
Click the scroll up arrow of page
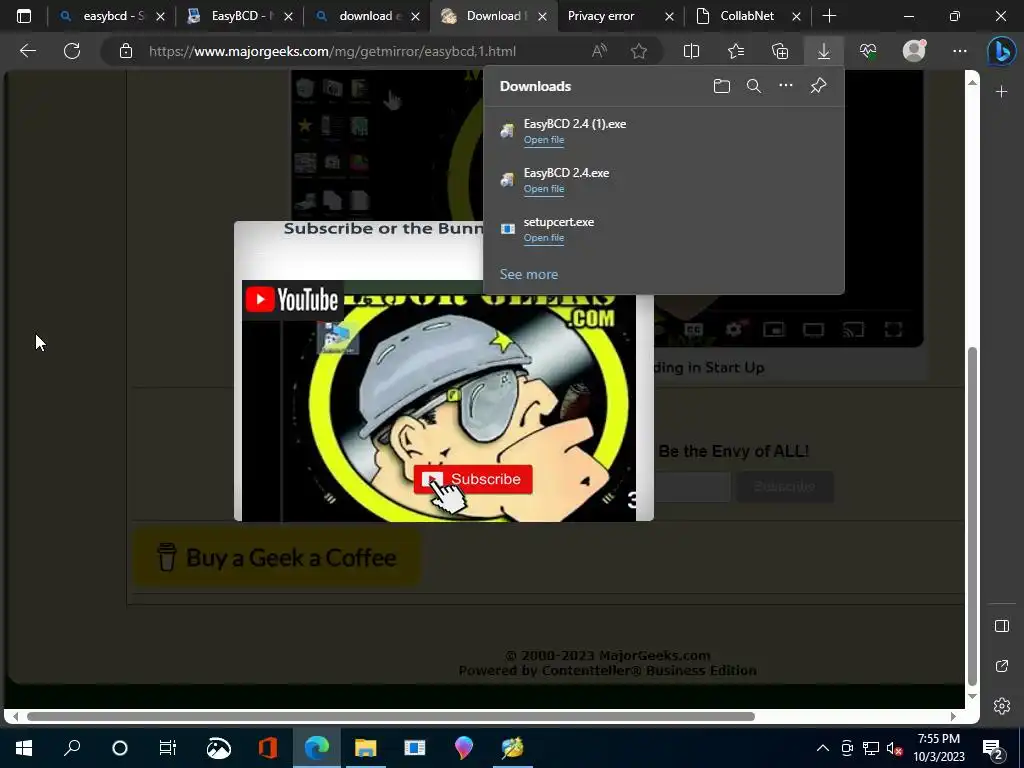pos(972,82)
